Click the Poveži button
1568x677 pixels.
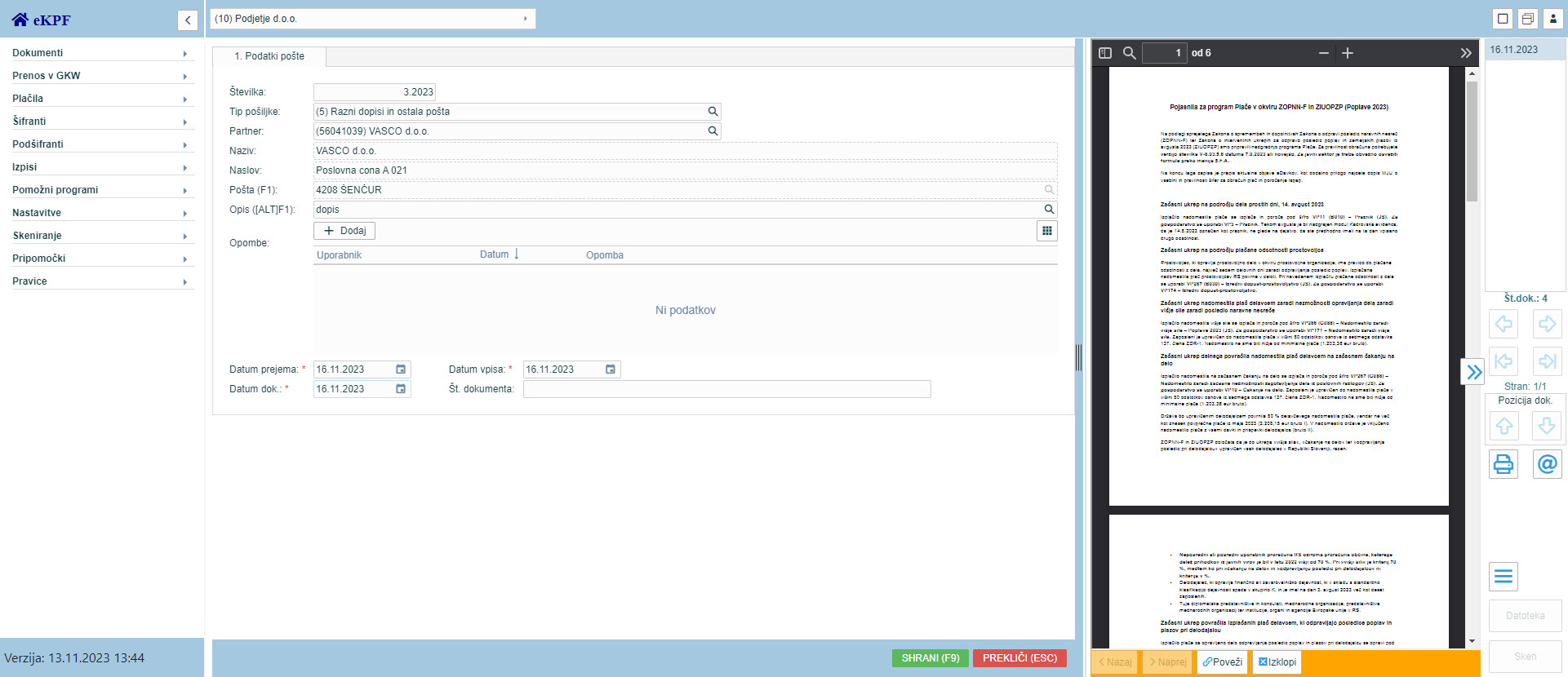click(1222, 662)
